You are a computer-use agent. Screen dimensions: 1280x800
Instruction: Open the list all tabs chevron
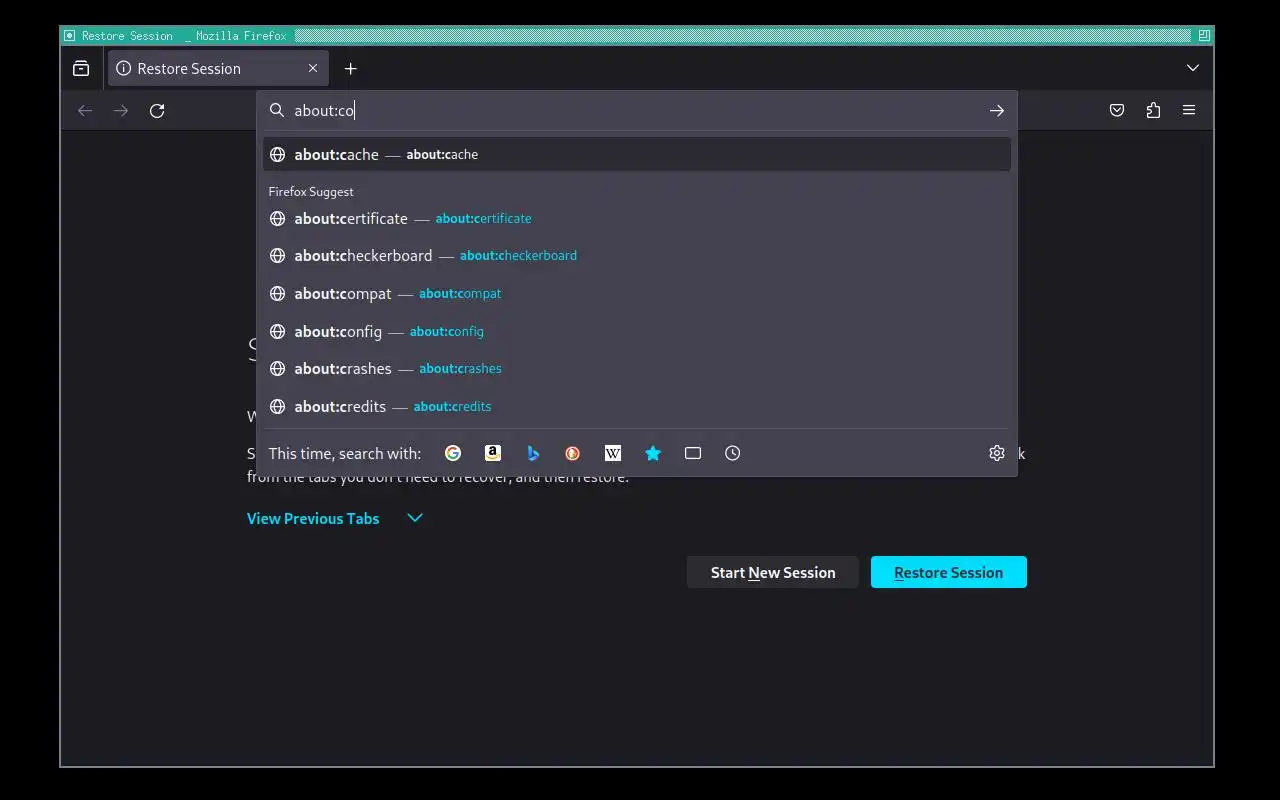[1193, 68]
